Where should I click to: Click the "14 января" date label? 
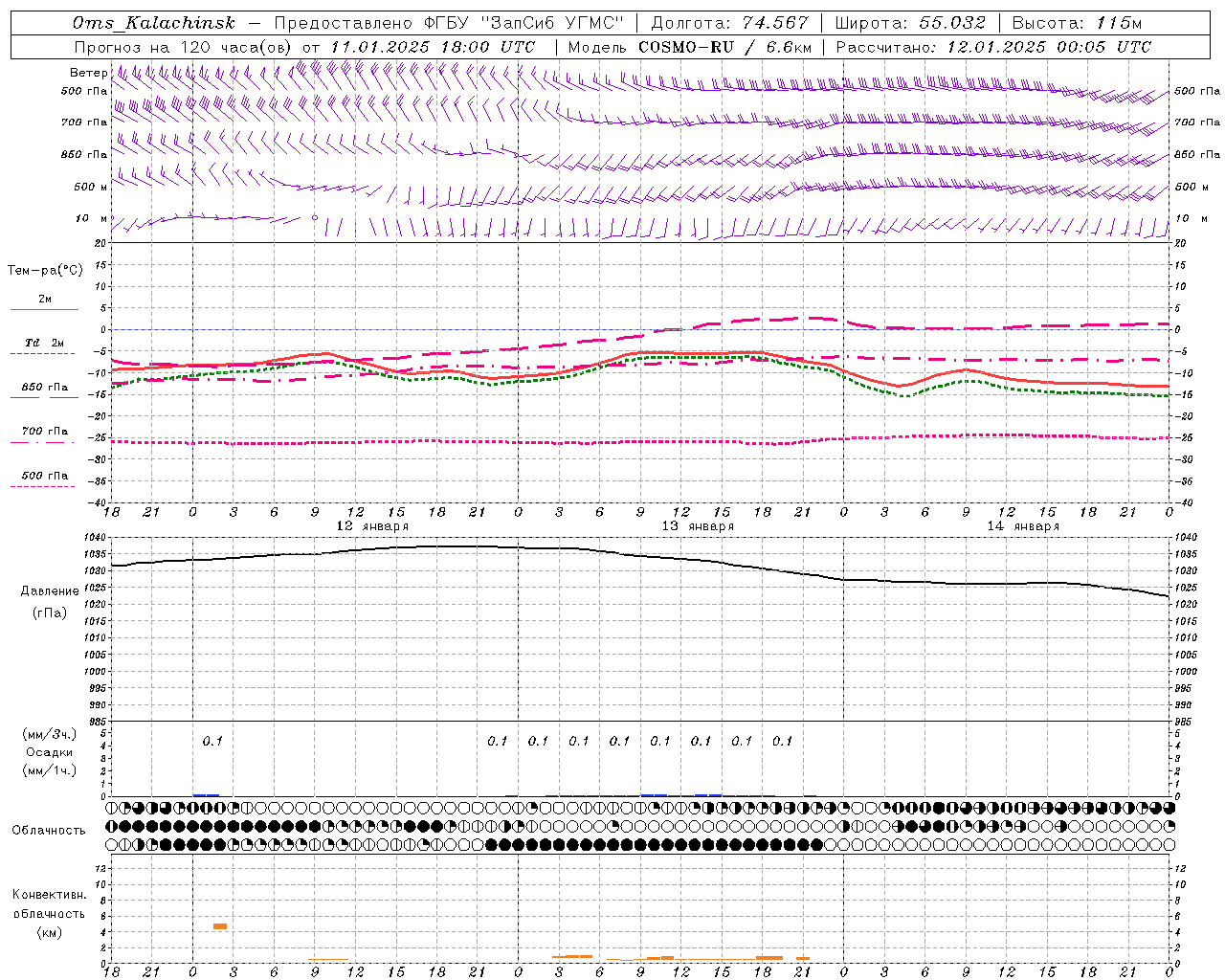click(1023, 526)
